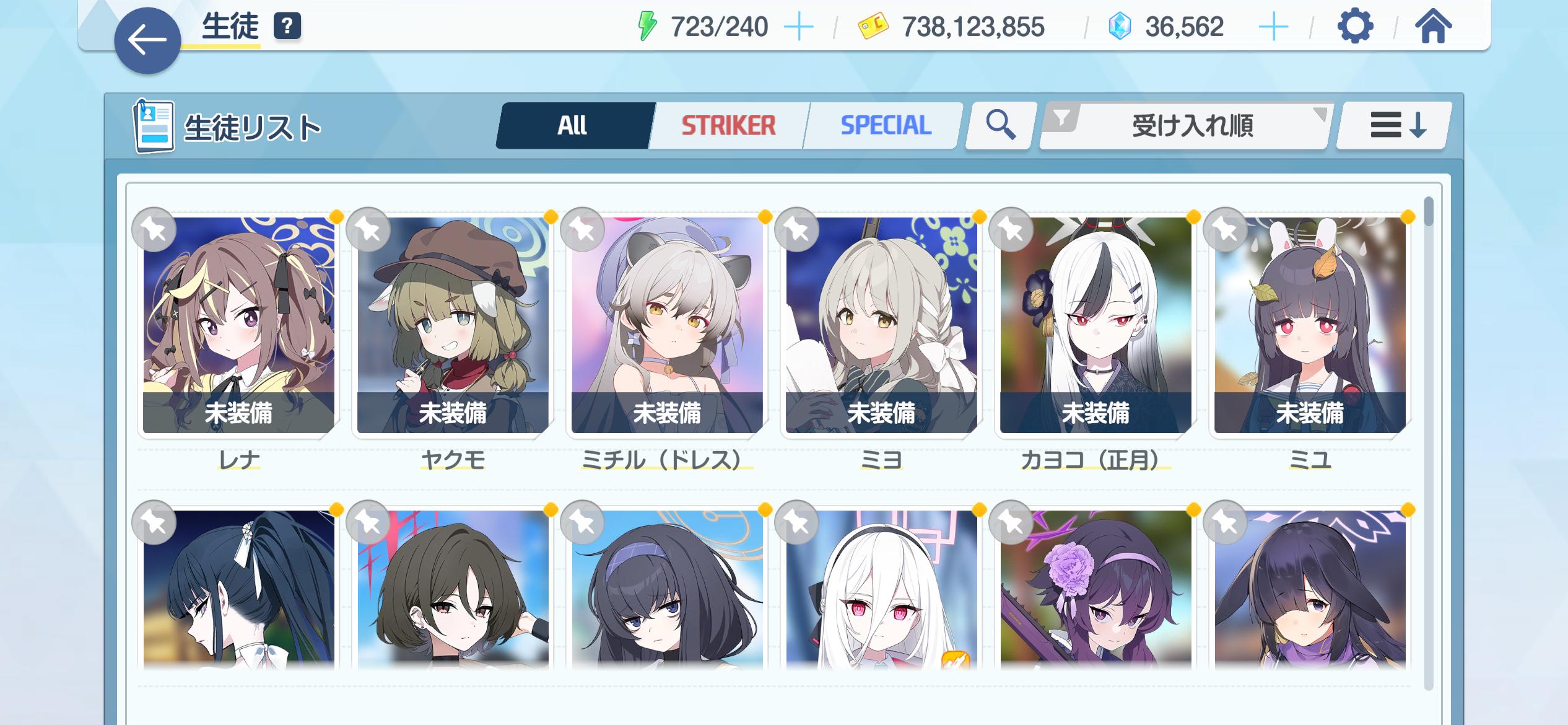Open settings with the gear icon

[1355, 27]
